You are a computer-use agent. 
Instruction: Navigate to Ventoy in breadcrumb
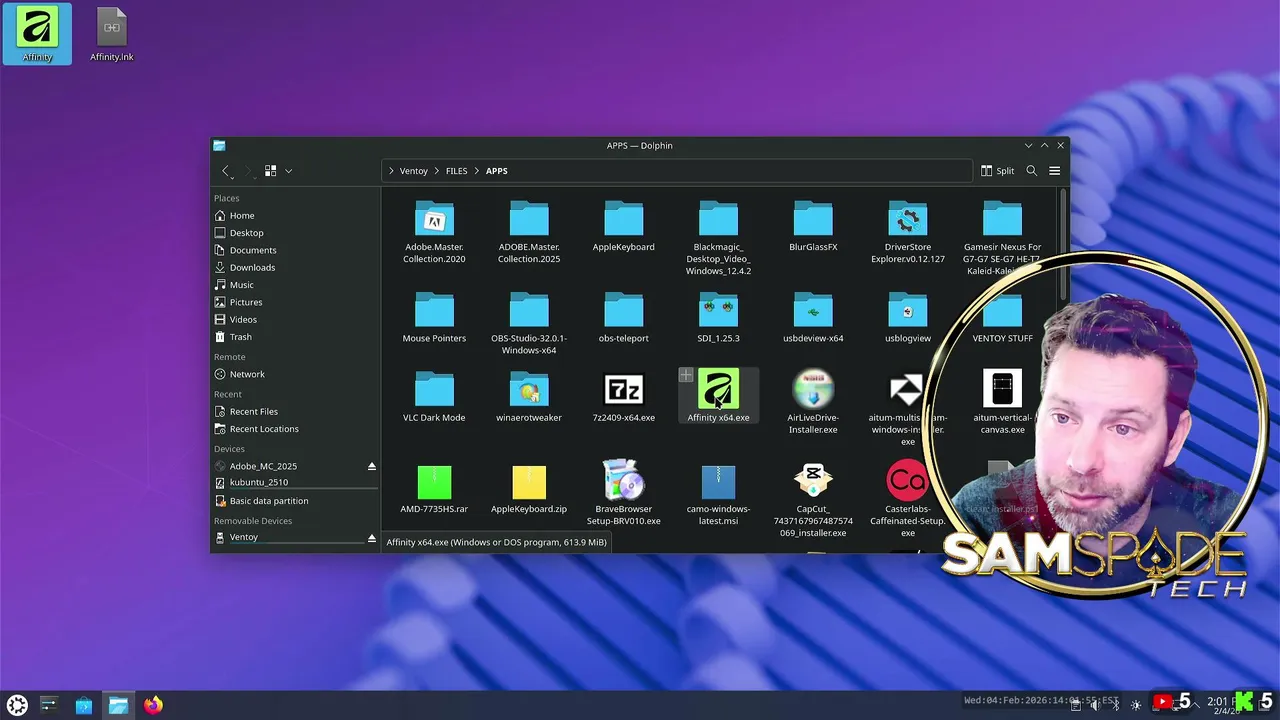[x=413, y=171]
